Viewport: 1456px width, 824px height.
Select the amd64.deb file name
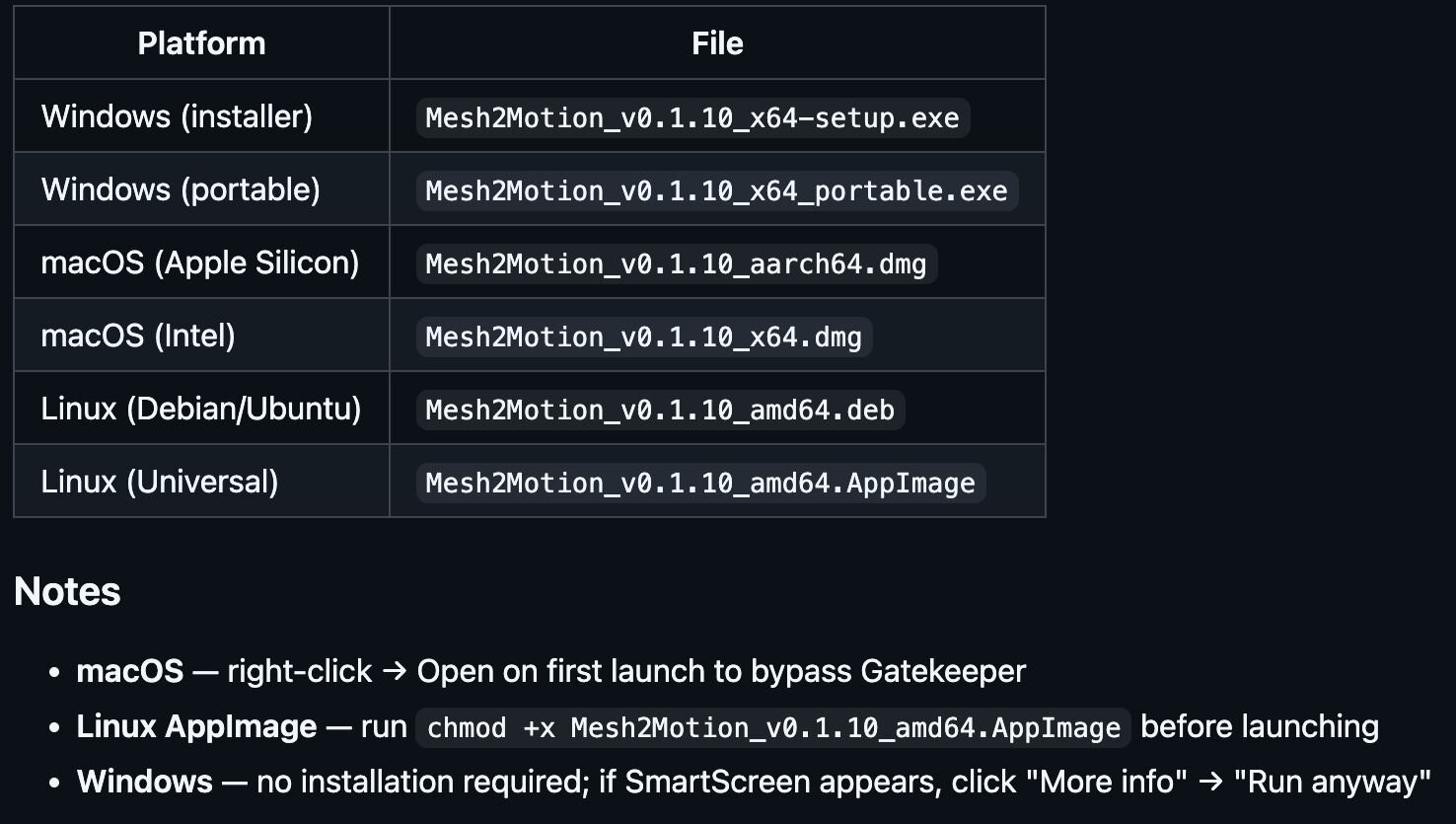point(660,410)
